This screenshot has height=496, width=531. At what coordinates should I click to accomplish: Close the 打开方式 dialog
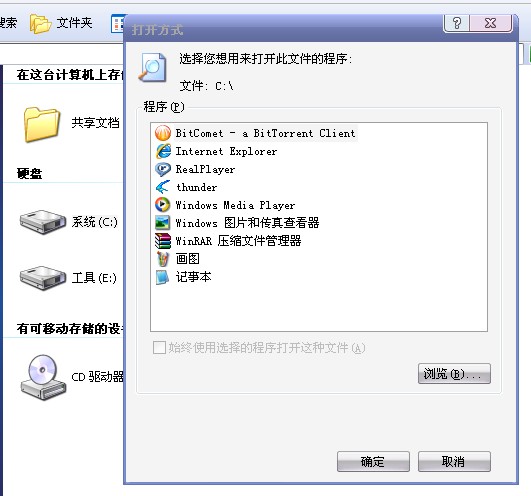490,23
